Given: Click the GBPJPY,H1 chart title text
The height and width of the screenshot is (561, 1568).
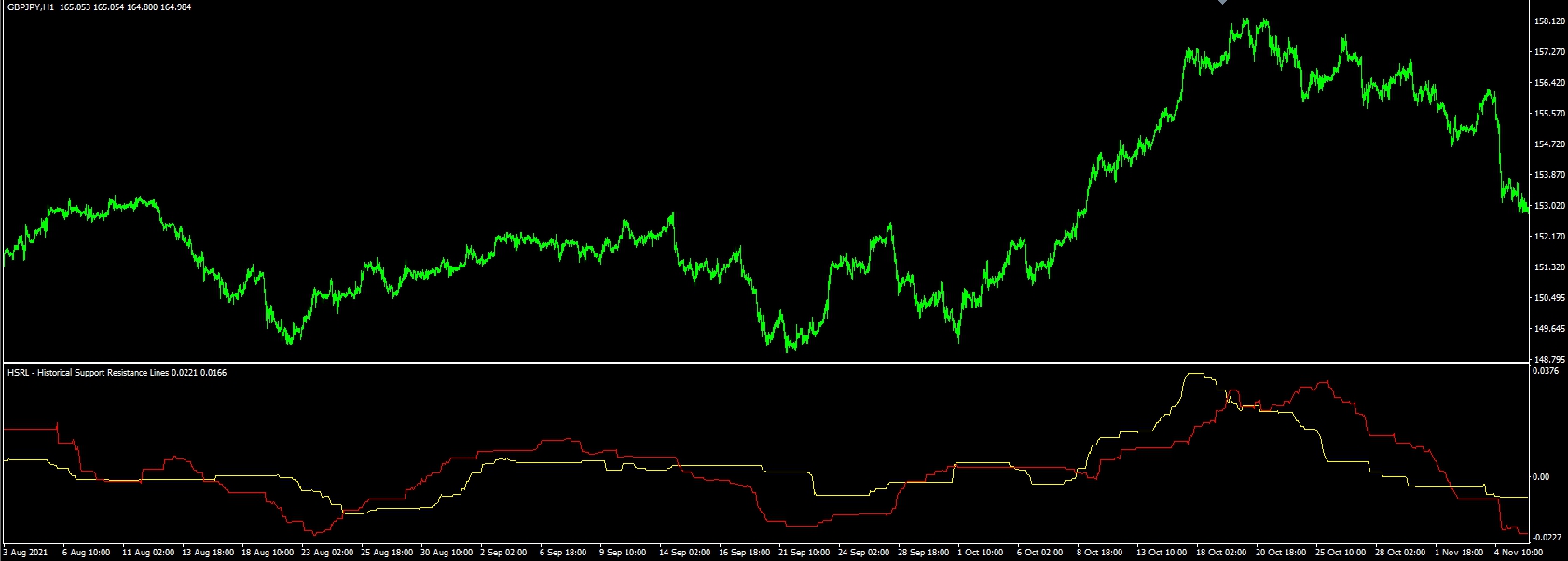Looking at the screenshot, I should [x=31, y=7].
